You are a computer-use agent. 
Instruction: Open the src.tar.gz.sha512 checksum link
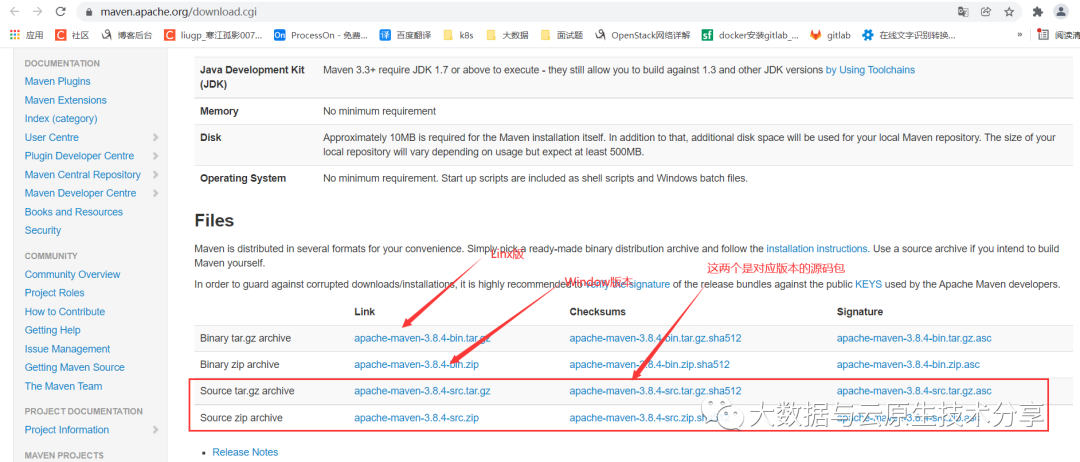(x=655, y=390)
